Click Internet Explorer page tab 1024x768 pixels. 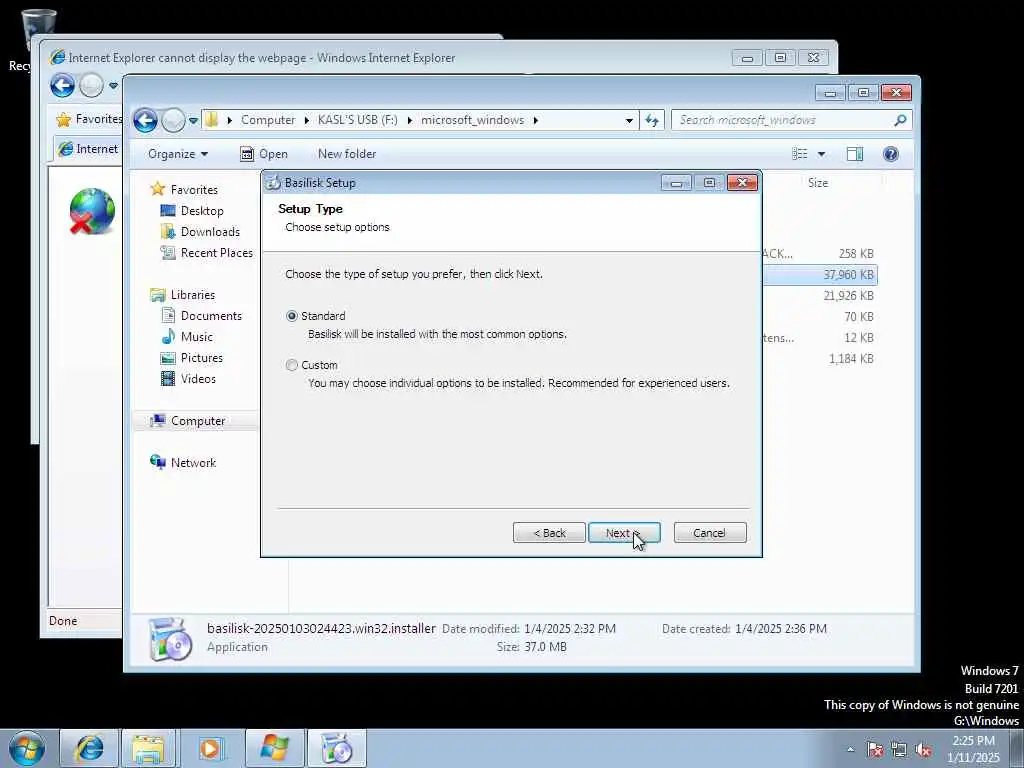pyautogui.click(x=88, y=149)
